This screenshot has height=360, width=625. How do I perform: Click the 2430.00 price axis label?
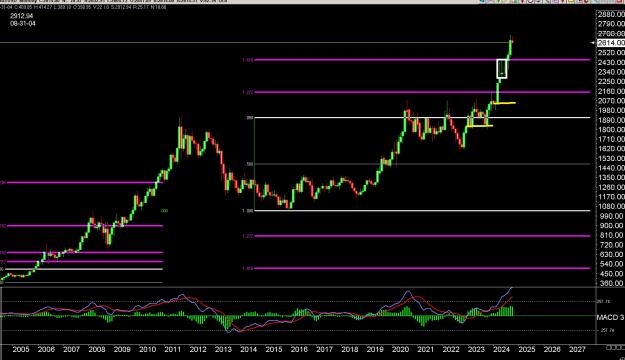[x=611, y=62]
